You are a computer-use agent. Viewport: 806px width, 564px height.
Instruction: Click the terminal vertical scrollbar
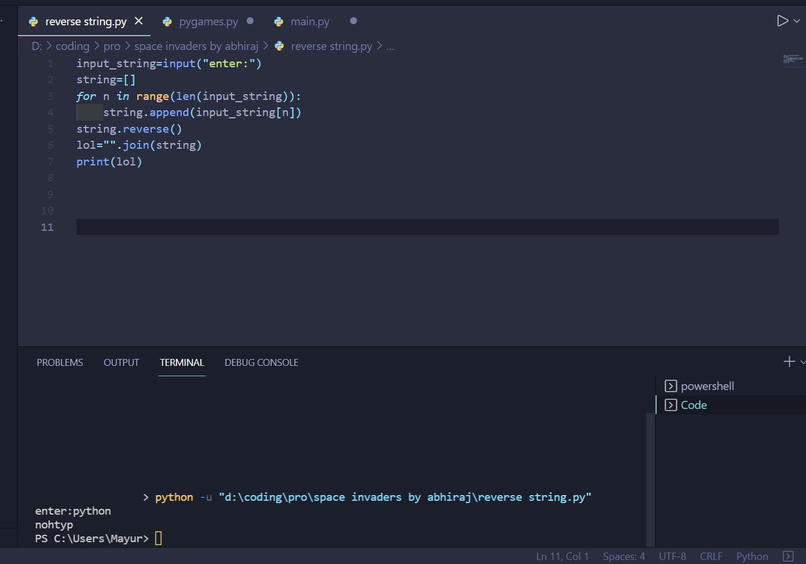650,479
